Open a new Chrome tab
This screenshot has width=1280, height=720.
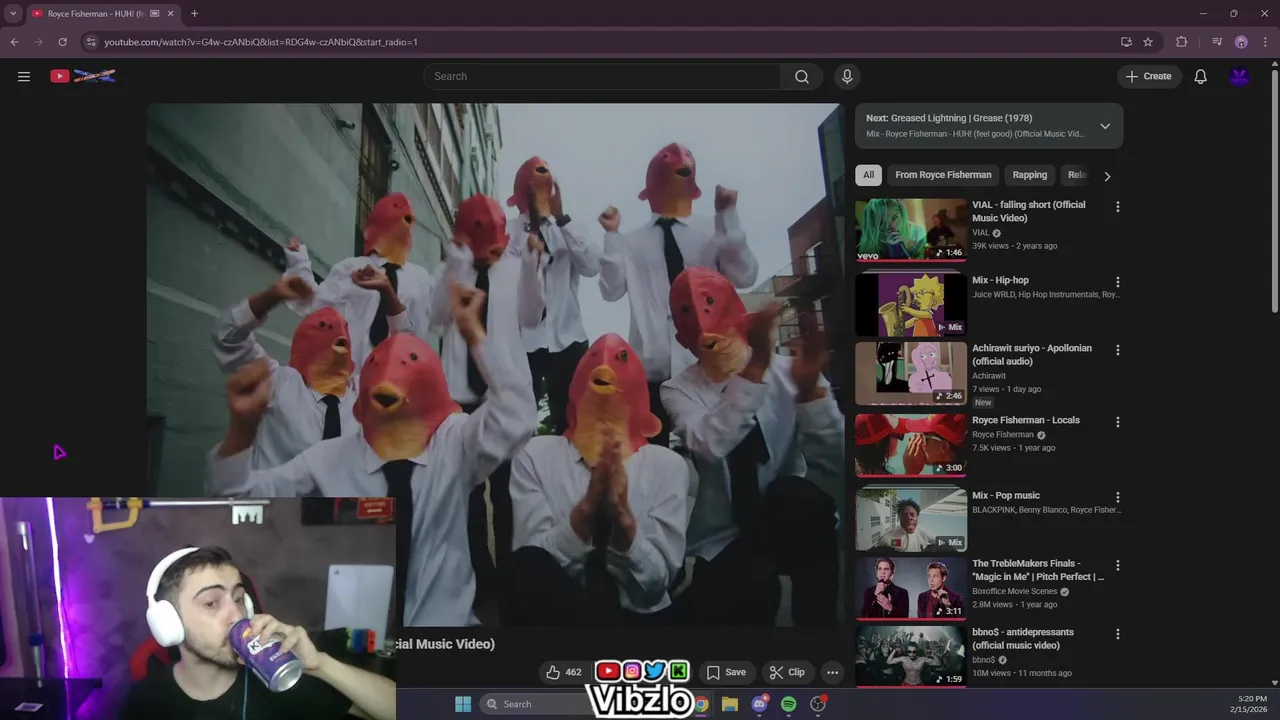194,13
